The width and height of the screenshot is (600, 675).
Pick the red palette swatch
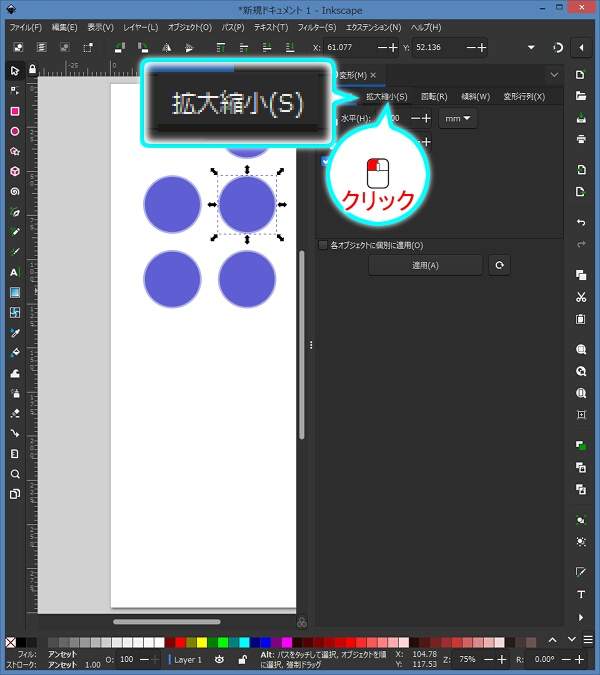coord(180,643)
